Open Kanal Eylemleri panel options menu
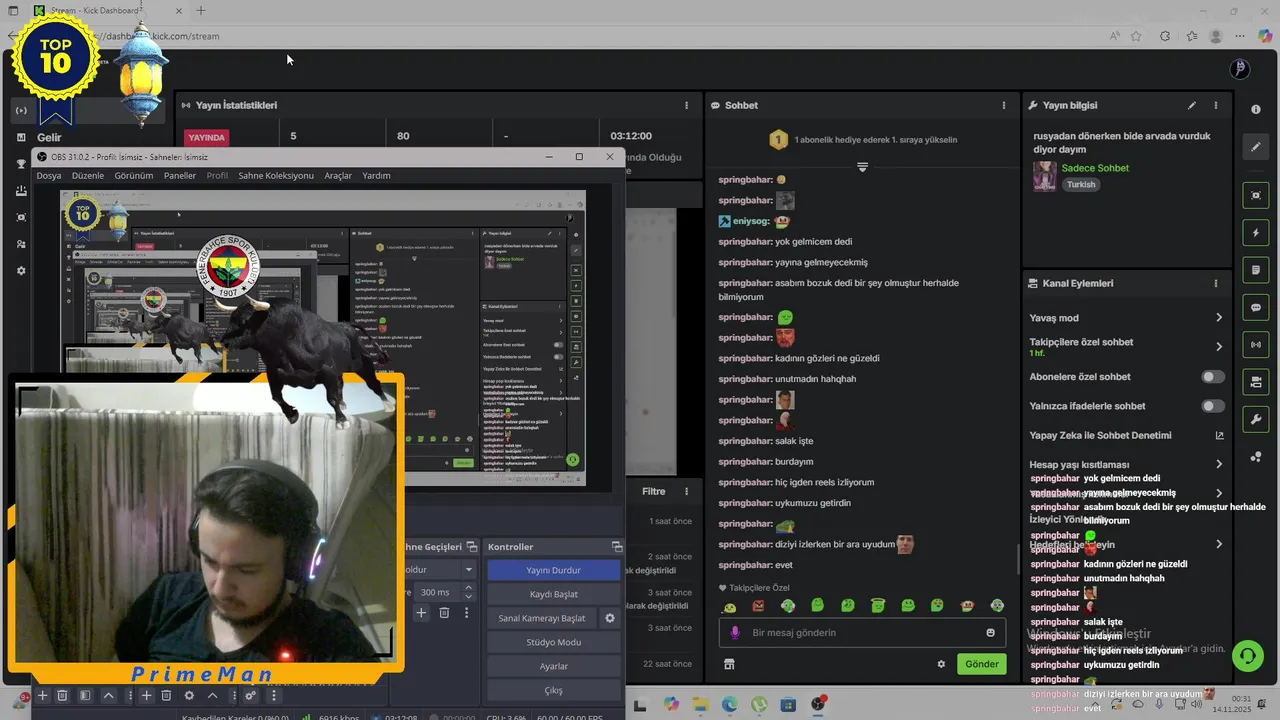This screenshot has width=1280, height=720. pos(1216,283)
